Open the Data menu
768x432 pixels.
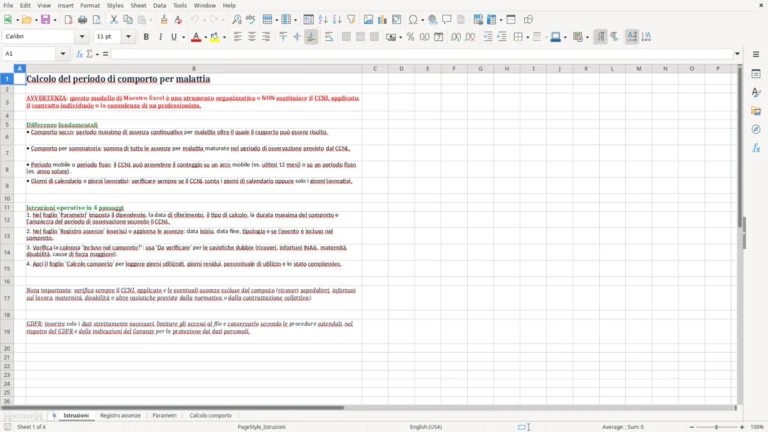[x=159, y=5]
